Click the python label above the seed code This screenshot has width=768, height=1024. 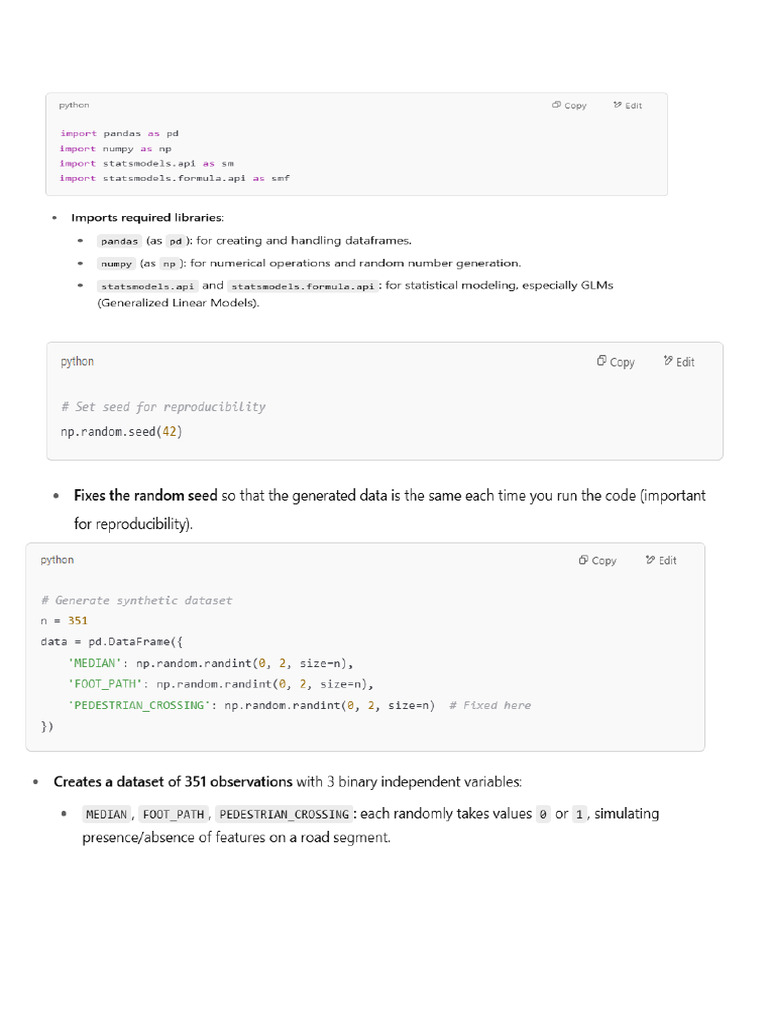coord(77,361)
